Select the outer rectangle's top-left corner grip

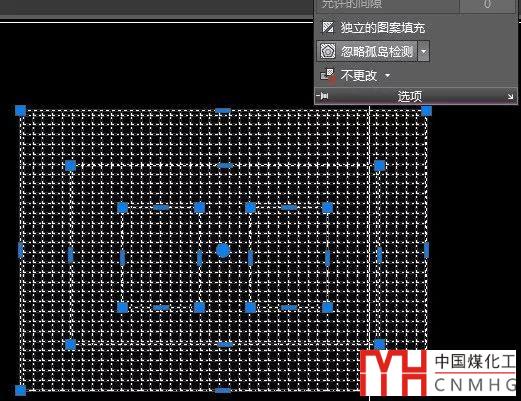[x=21, y=111]
